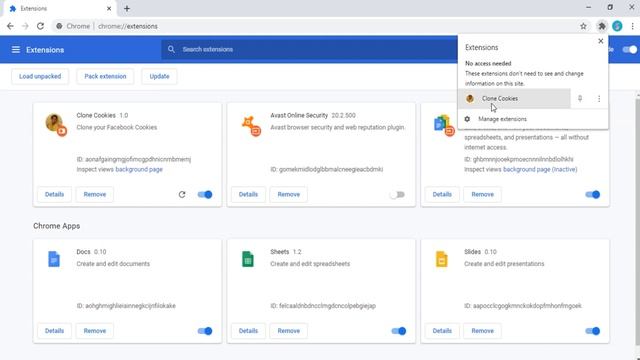Image resolution: width=640 pixels, height=360 pixels.
Task: Go back with browser back arrow
Action: 10,26
